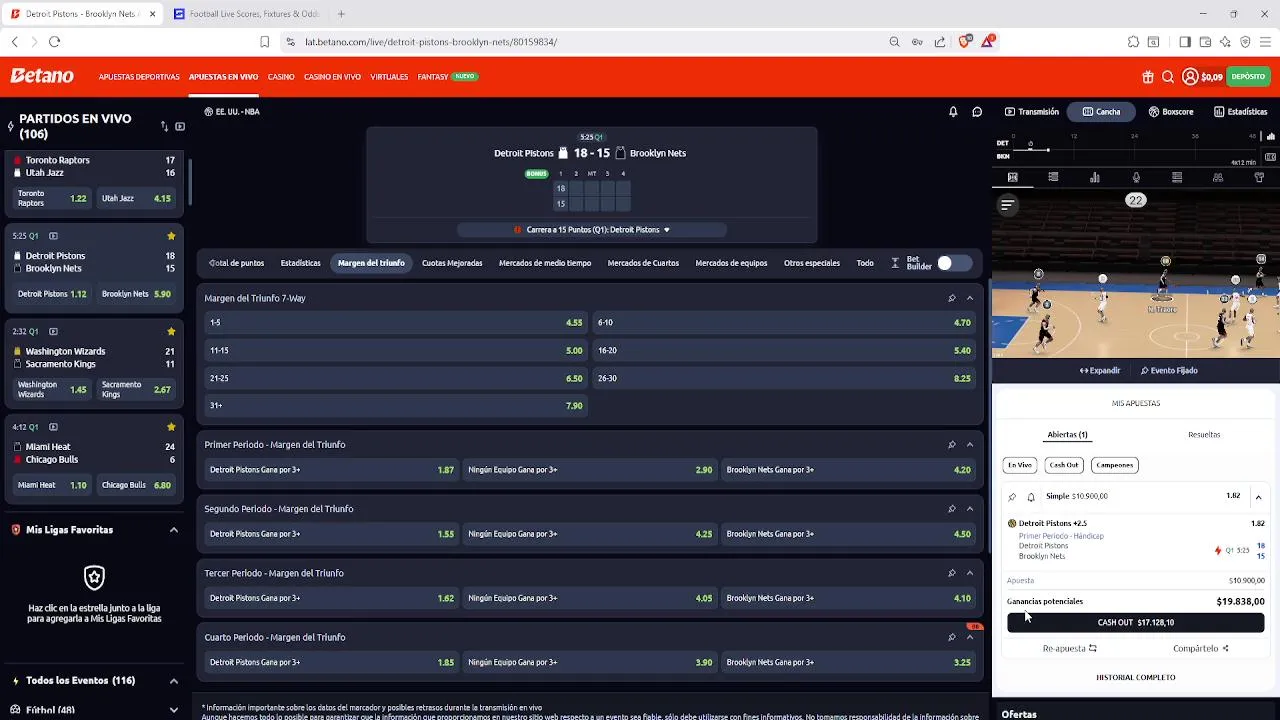Open the Boxscore tab
The height and width of the screenshot is (720, 1280).
1171,112
